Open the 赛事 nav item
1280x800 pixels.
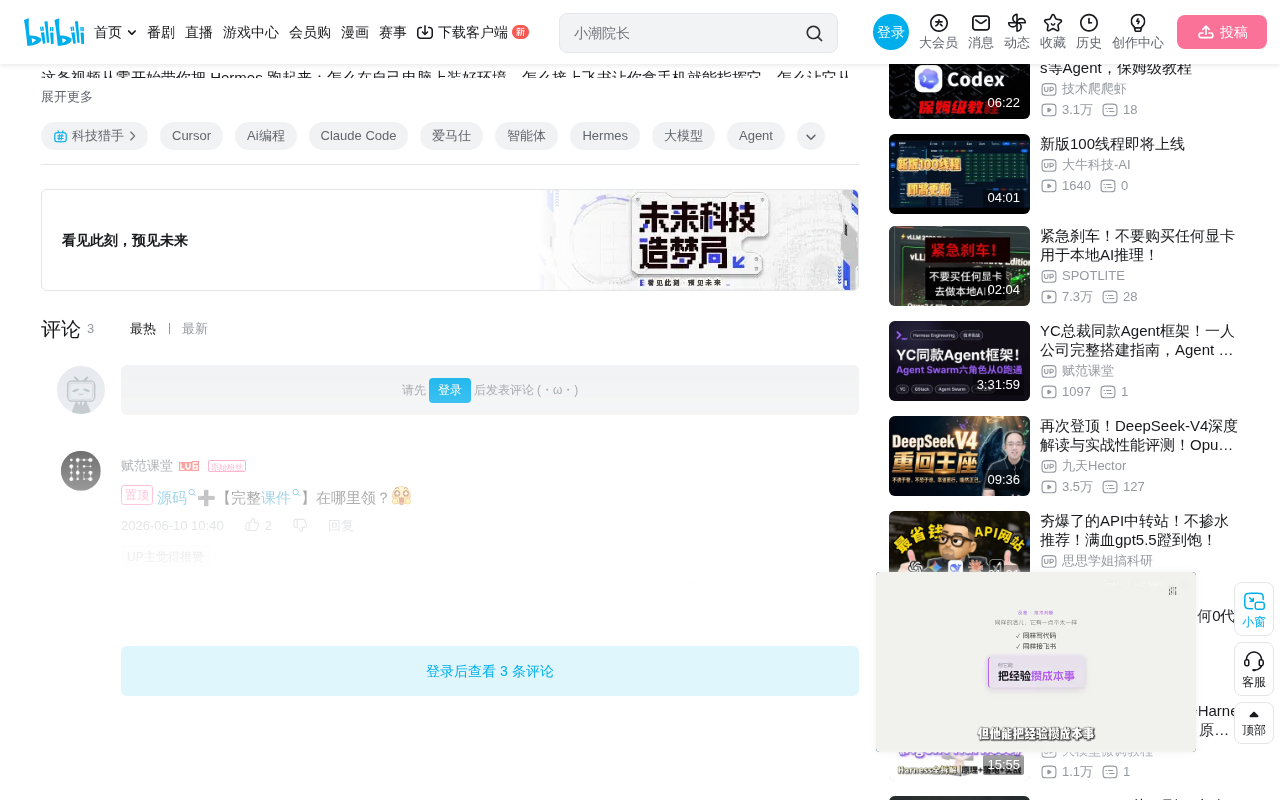pos(393,32)
